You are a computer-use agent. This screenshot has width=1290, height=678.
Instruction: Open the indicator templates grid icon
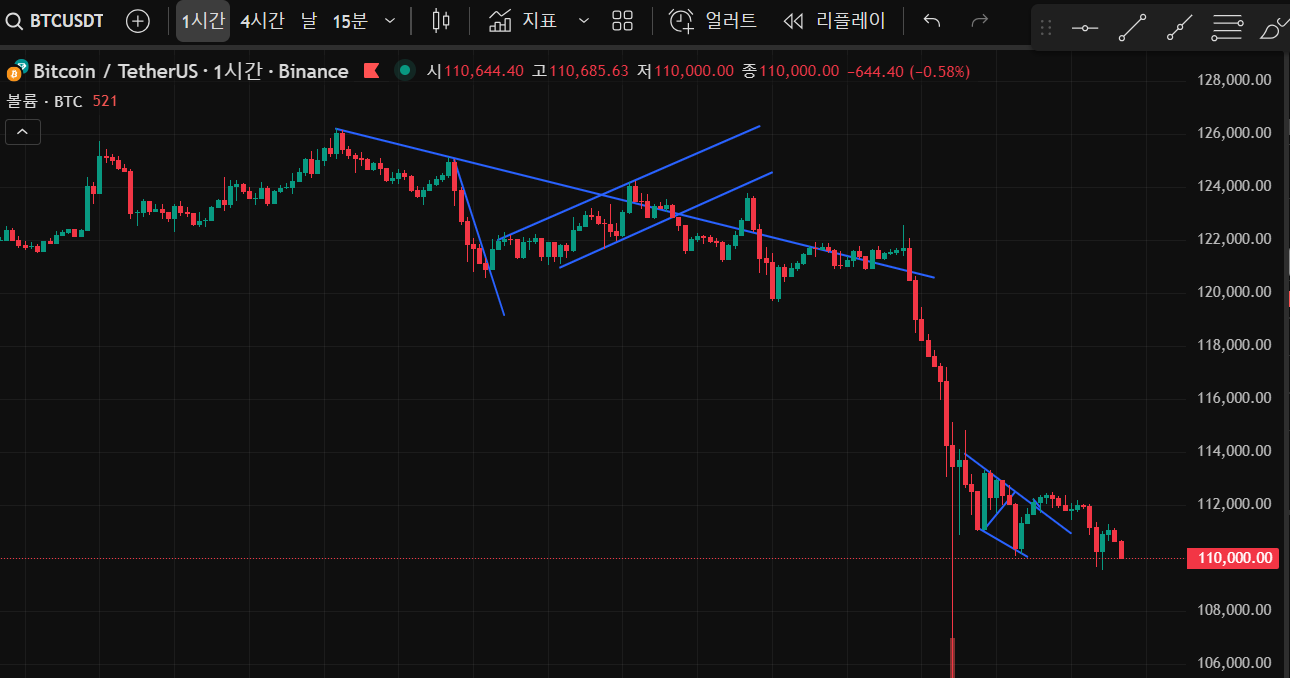pos(623,21)
